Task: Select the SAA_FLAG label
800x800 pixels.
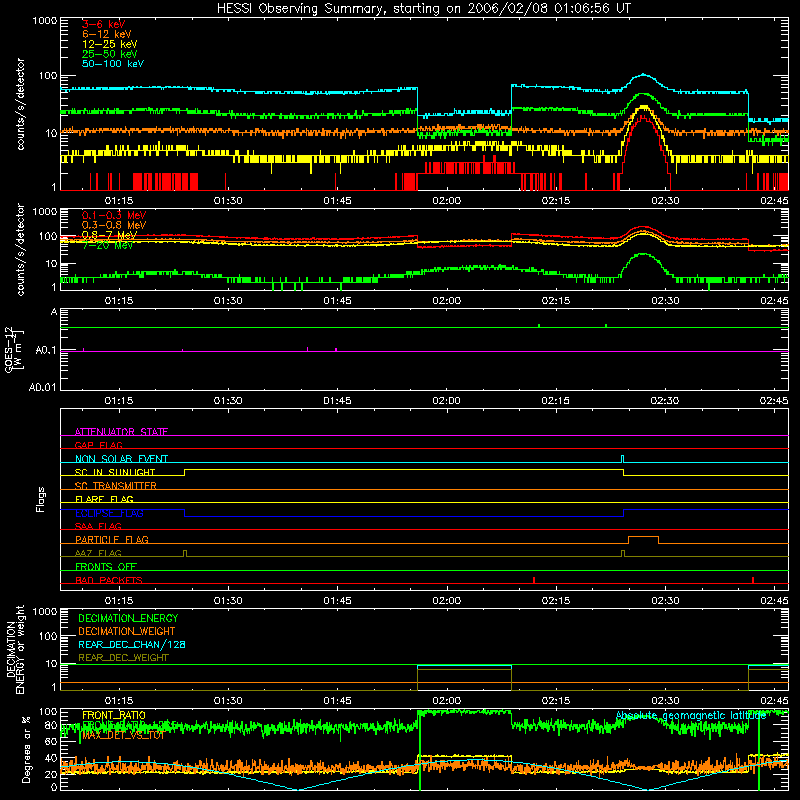Action: [98, 526]
